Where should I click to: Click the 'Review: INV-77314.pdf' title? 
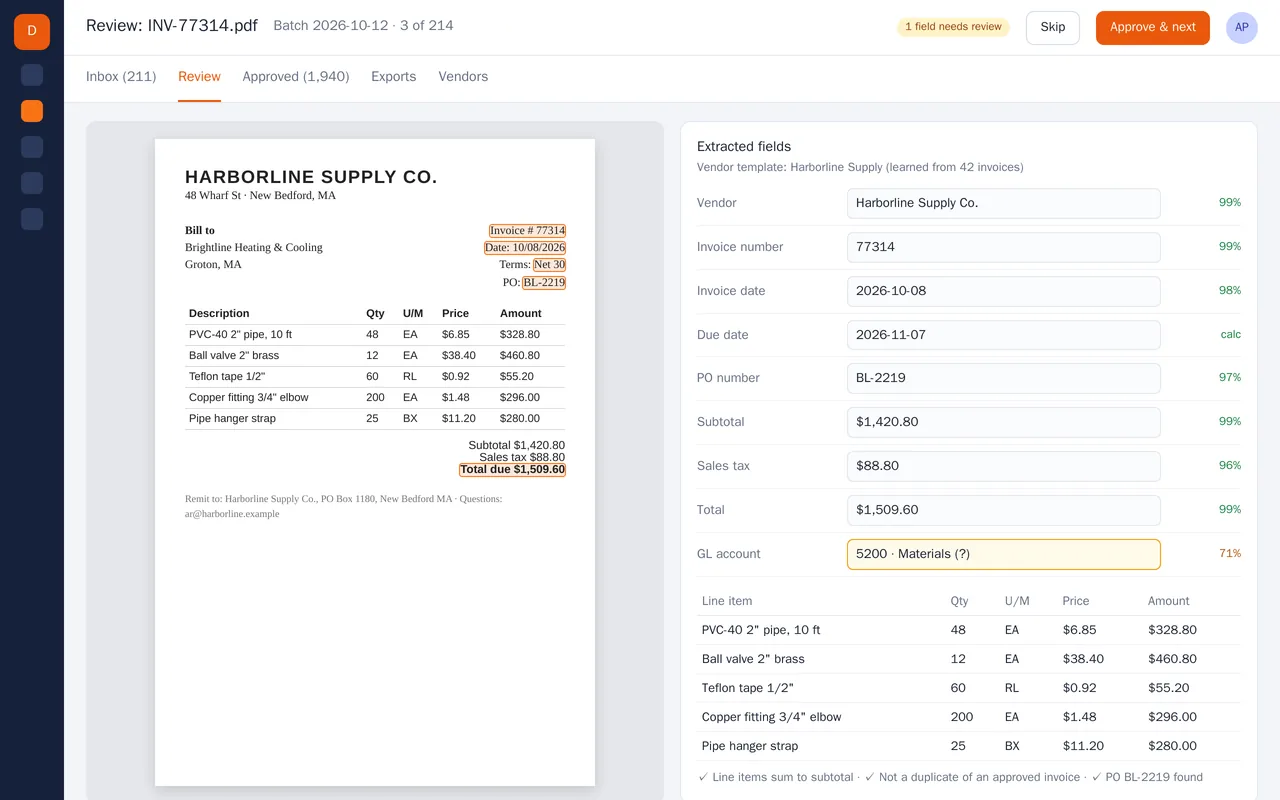[x=172, y=26]
